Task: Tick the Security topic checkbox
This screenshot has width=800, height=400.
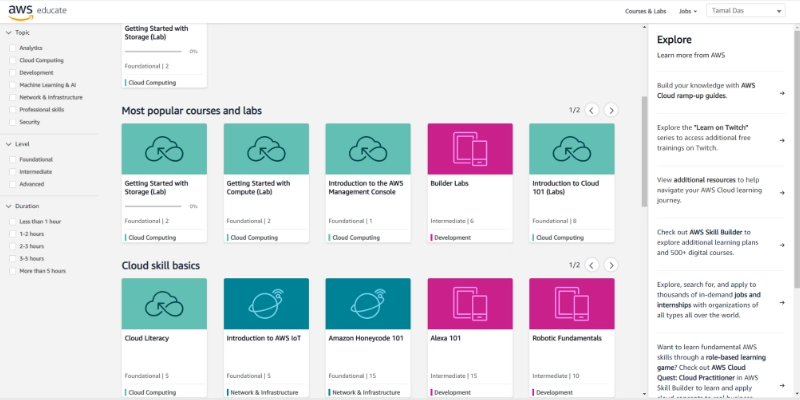Action: [x=13, y=122]
